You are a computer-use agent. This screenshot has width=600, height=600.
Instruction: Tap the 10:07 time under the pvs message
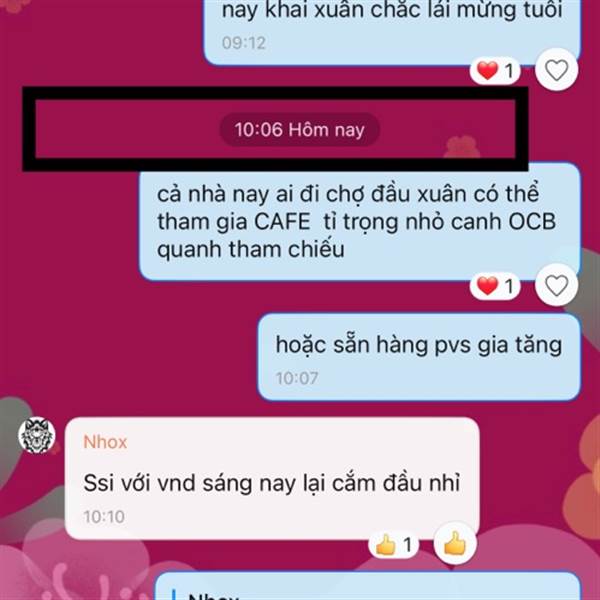pyautogui.click(x=297, y=378)
